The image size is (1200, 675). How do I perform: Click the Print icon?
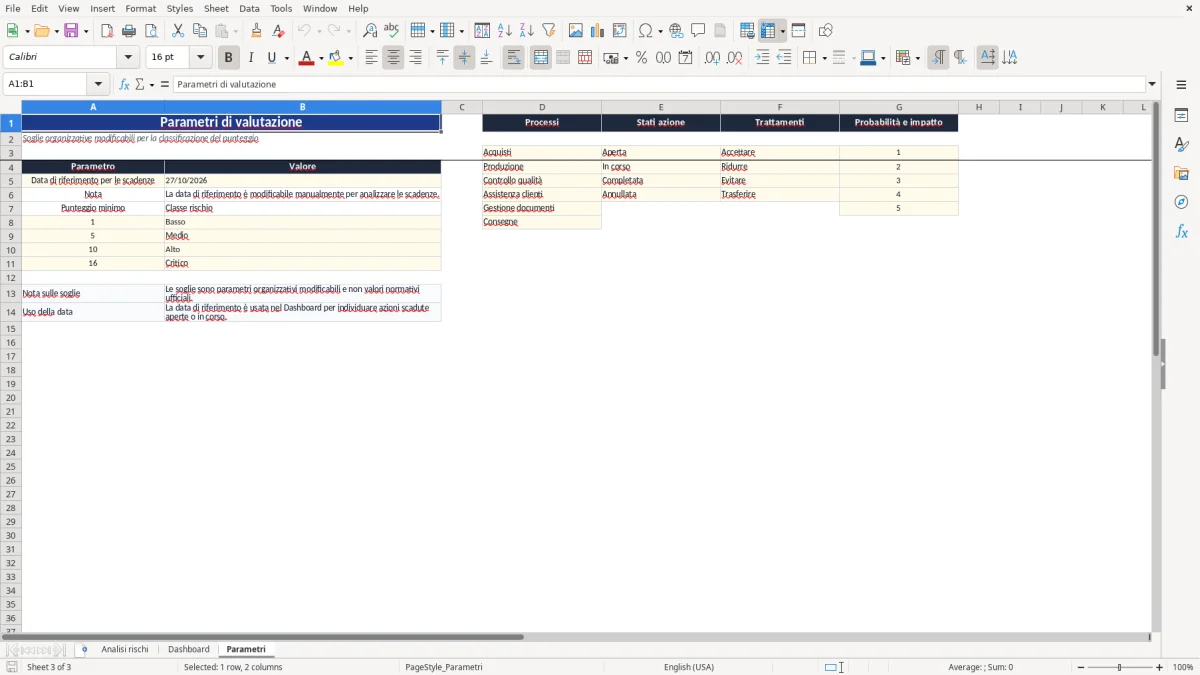pyautogui.click(x=129, y=31)
